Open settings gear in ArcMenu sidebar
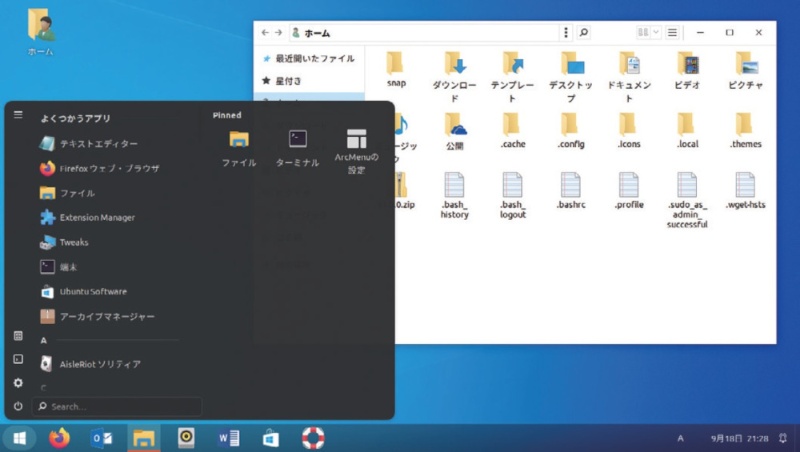 tap(18, 383)
